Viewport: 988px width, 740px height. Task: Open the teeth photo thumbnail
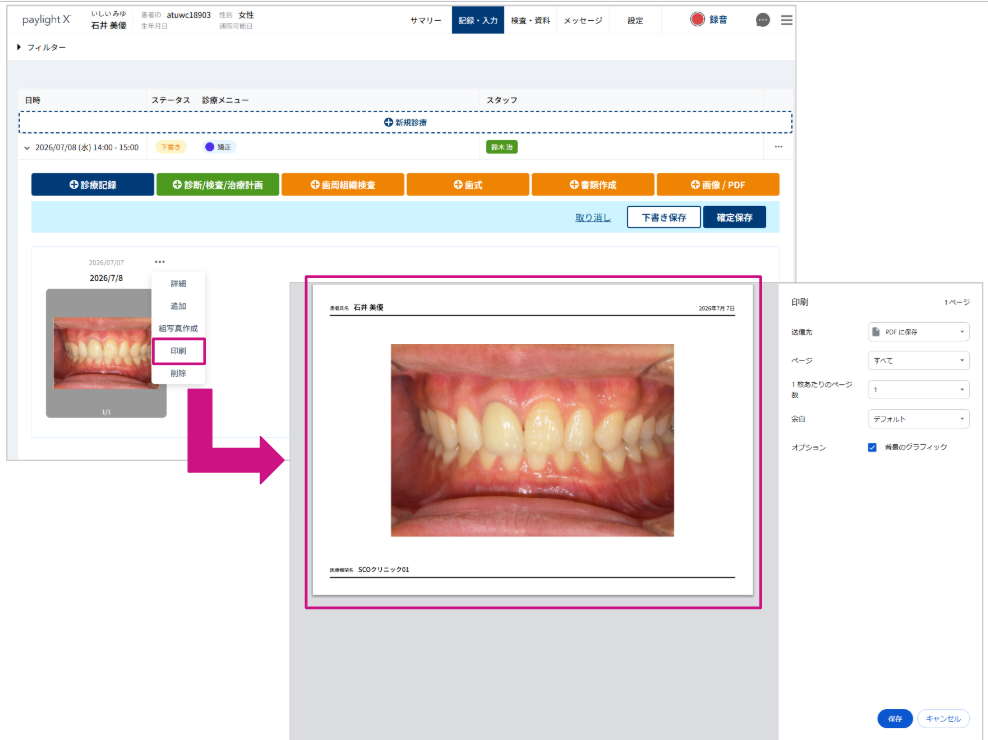pyautogui.click(x=106, y=353)
